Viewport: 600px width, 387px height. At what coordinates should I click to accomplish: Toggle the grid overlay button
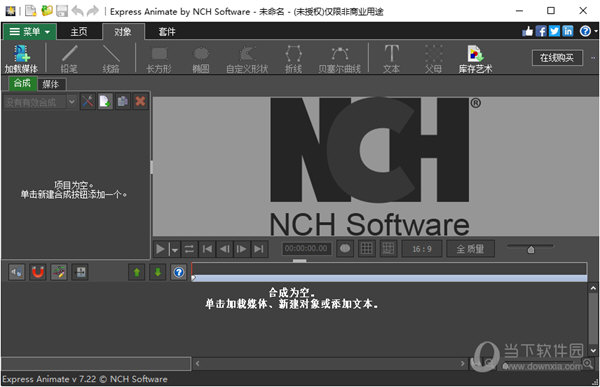pyautogui.click(x=367, y=249)
